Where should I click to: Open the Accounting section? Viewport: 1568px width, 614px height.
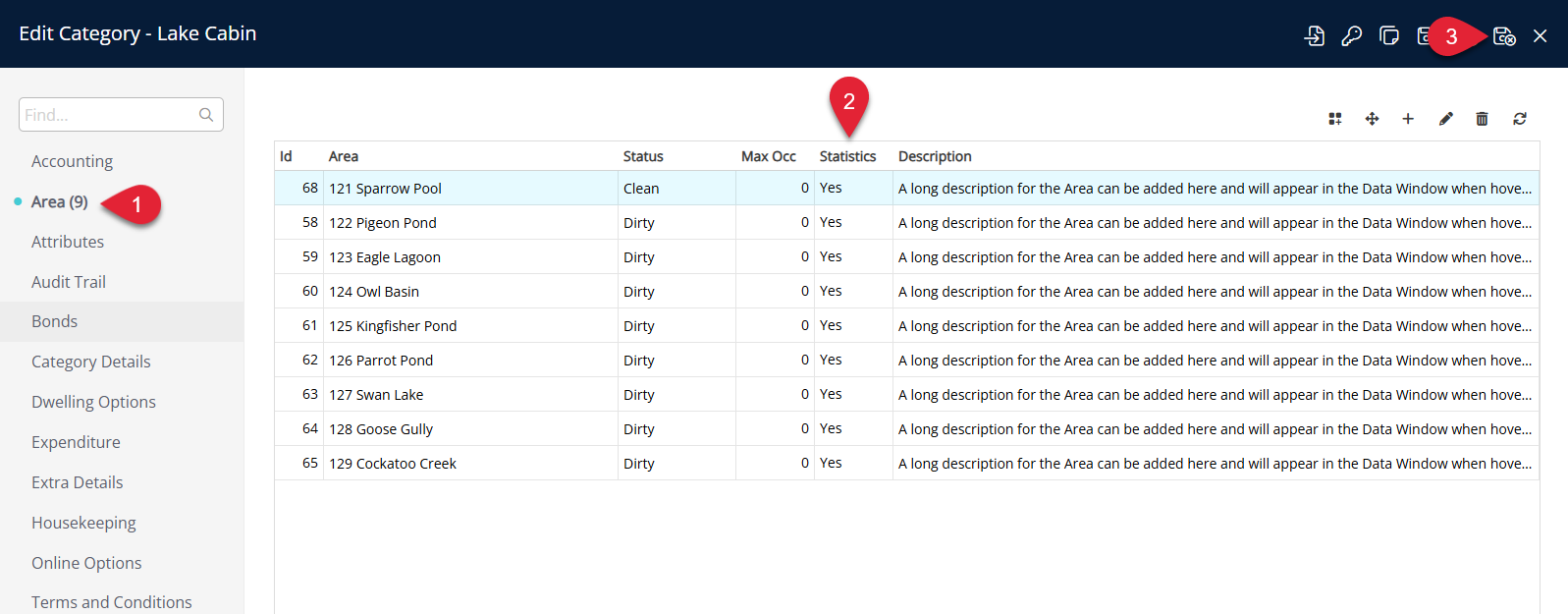[x=72, y=161]
